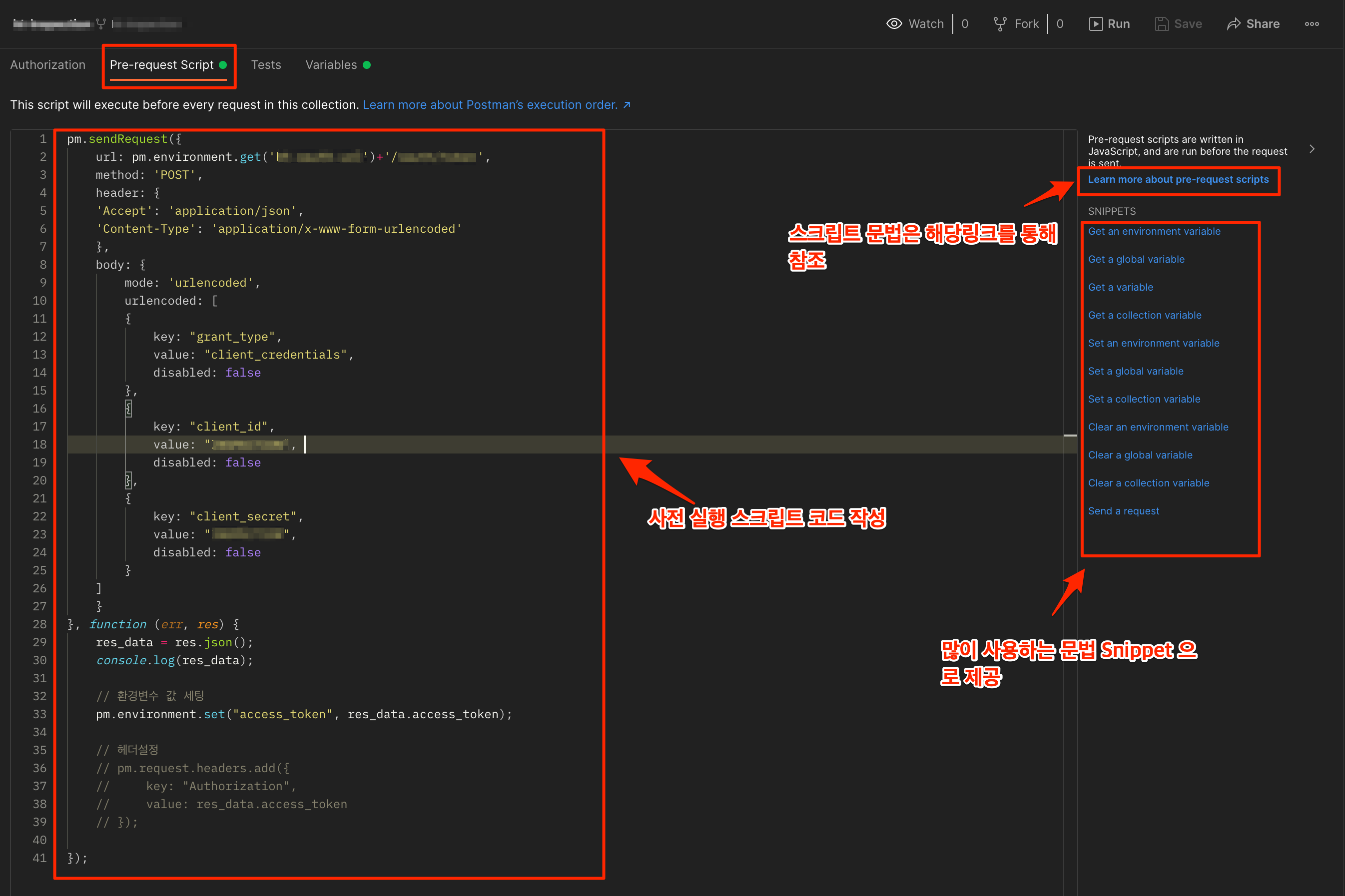The height and width of the screenshot is (896, 1345).
Task: Click the Save disk icon
Action: [x=1161, y=23]
